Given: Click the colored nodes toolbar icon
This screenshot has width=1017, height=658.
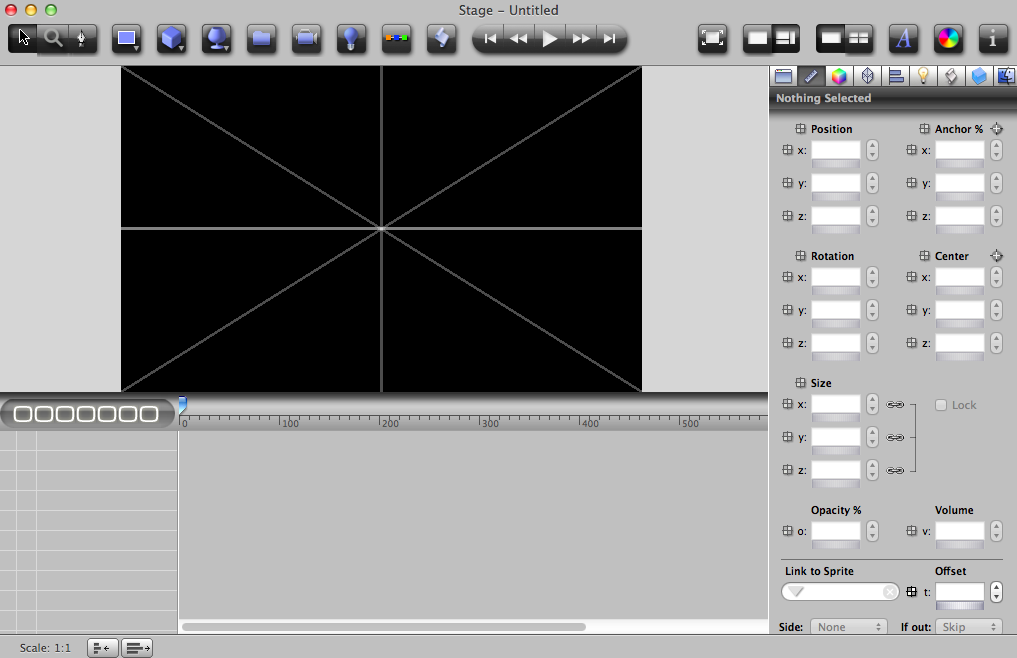Looking at the screenshot, I should point(396,38).
